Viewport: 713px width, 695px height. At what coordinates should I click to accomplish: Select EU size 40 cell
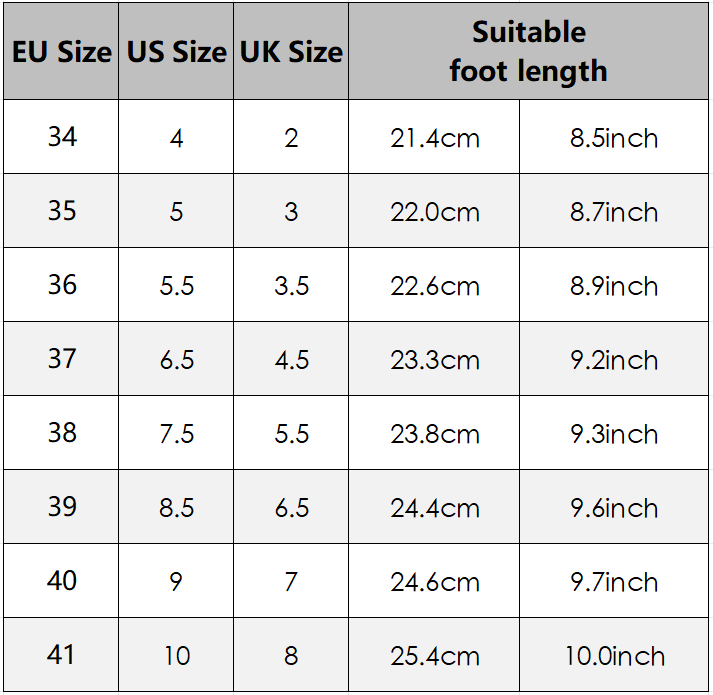tap(61, 581)
